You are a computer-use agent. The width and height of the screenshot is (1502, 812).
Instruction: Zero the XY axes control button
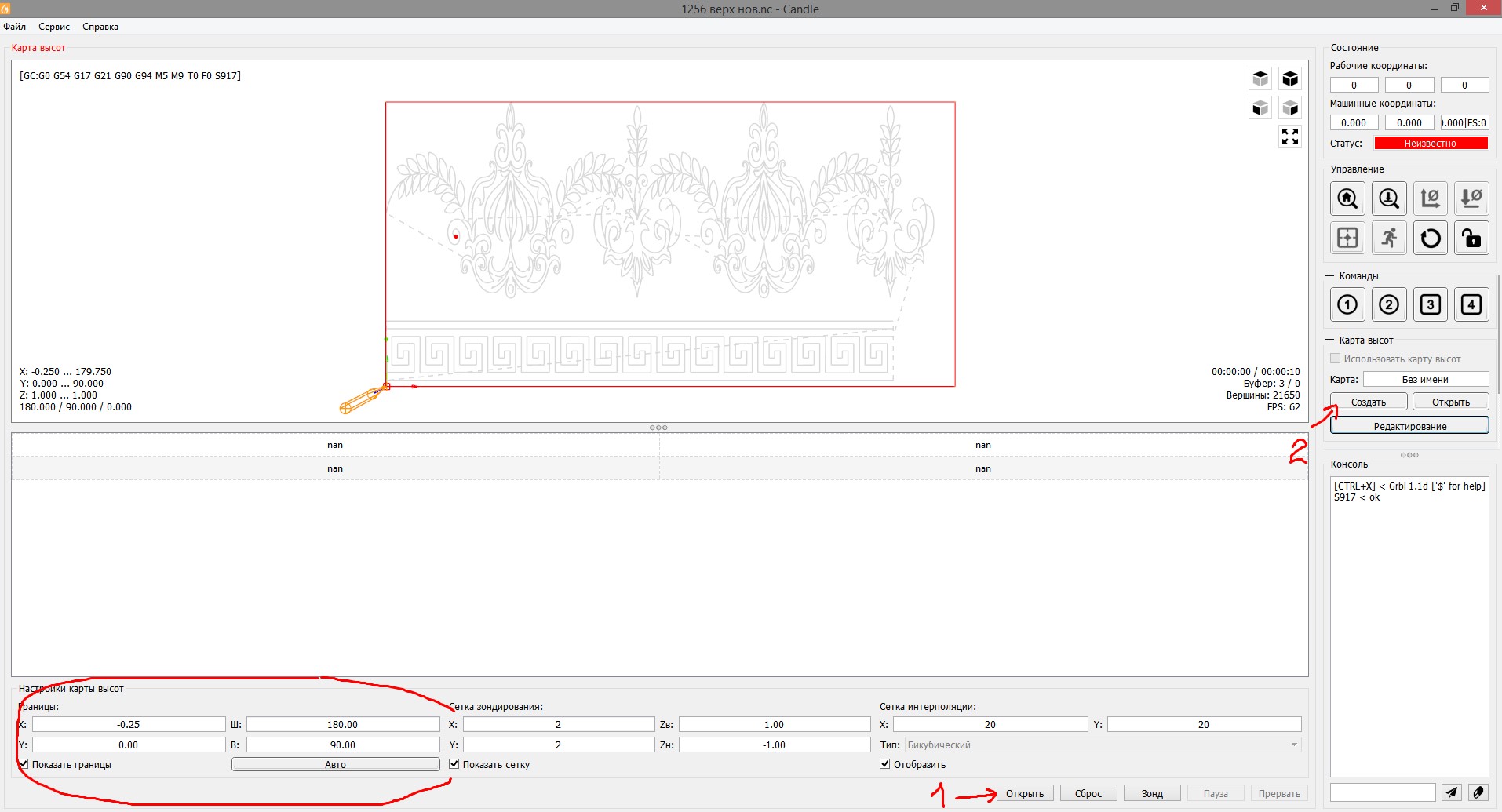pos(1431,198)
